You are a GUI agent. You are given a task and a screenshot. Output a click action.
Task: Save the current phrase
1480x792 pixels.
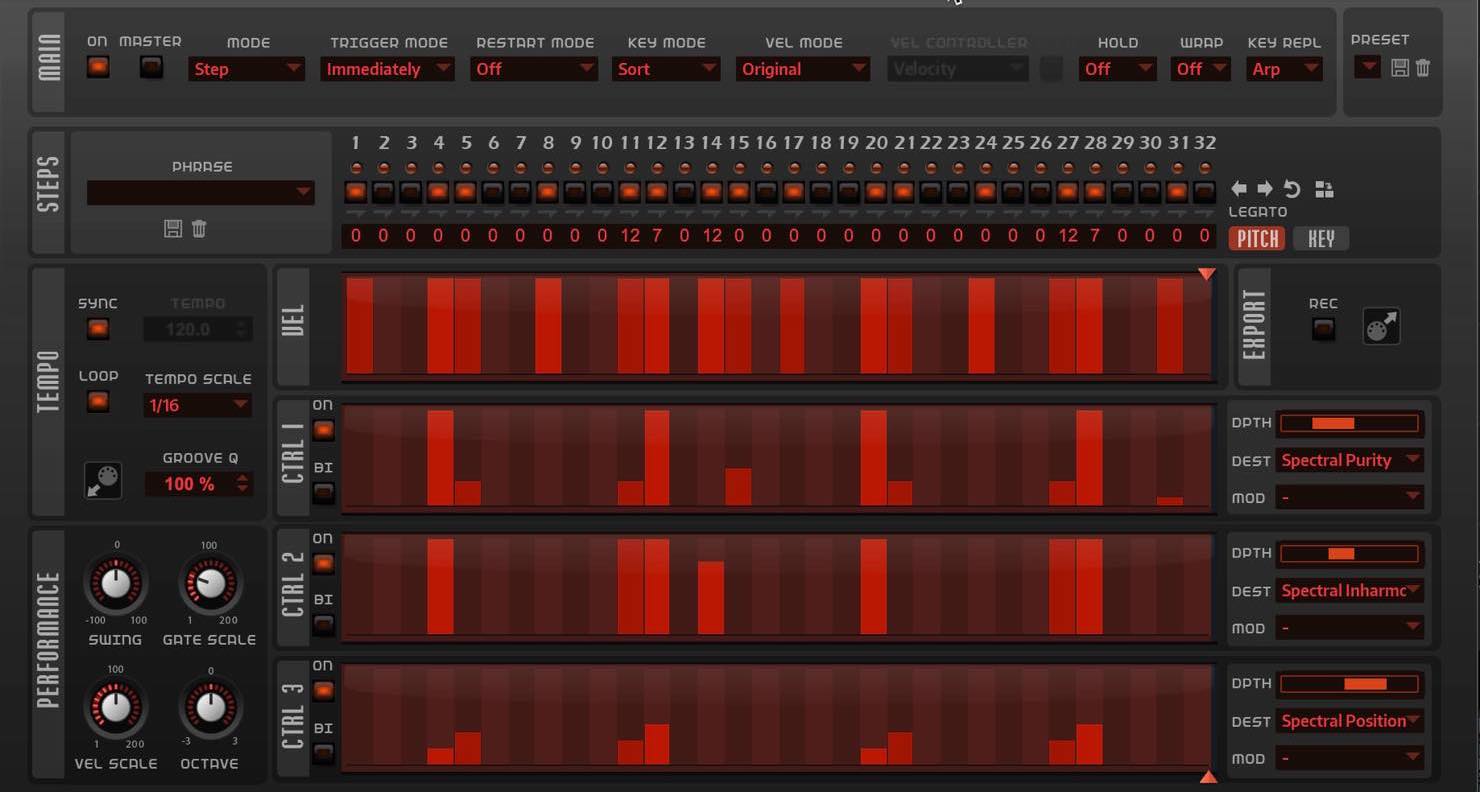[x=173, y=228]
